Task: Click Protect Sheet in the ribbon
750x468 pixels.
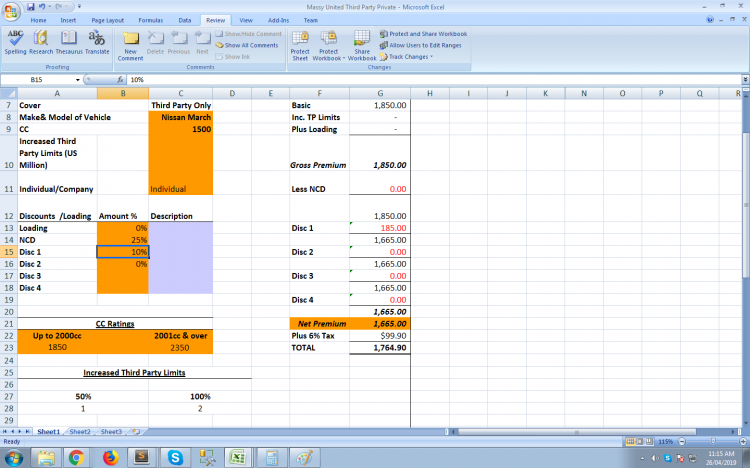Action: [x=299, y=44]
